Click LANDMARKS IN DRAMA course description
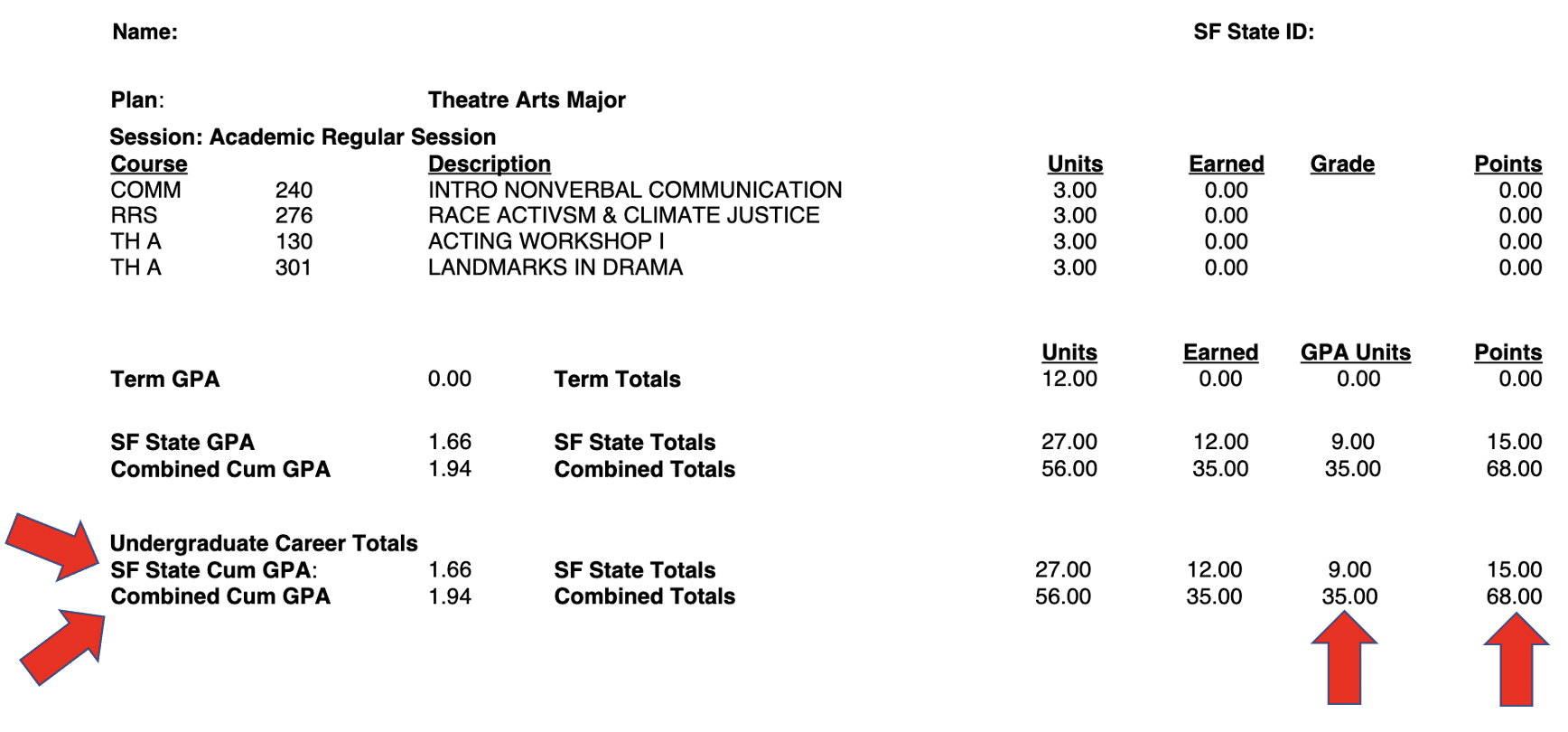The width and height of the screenshot is (1568, 732). 555,268
